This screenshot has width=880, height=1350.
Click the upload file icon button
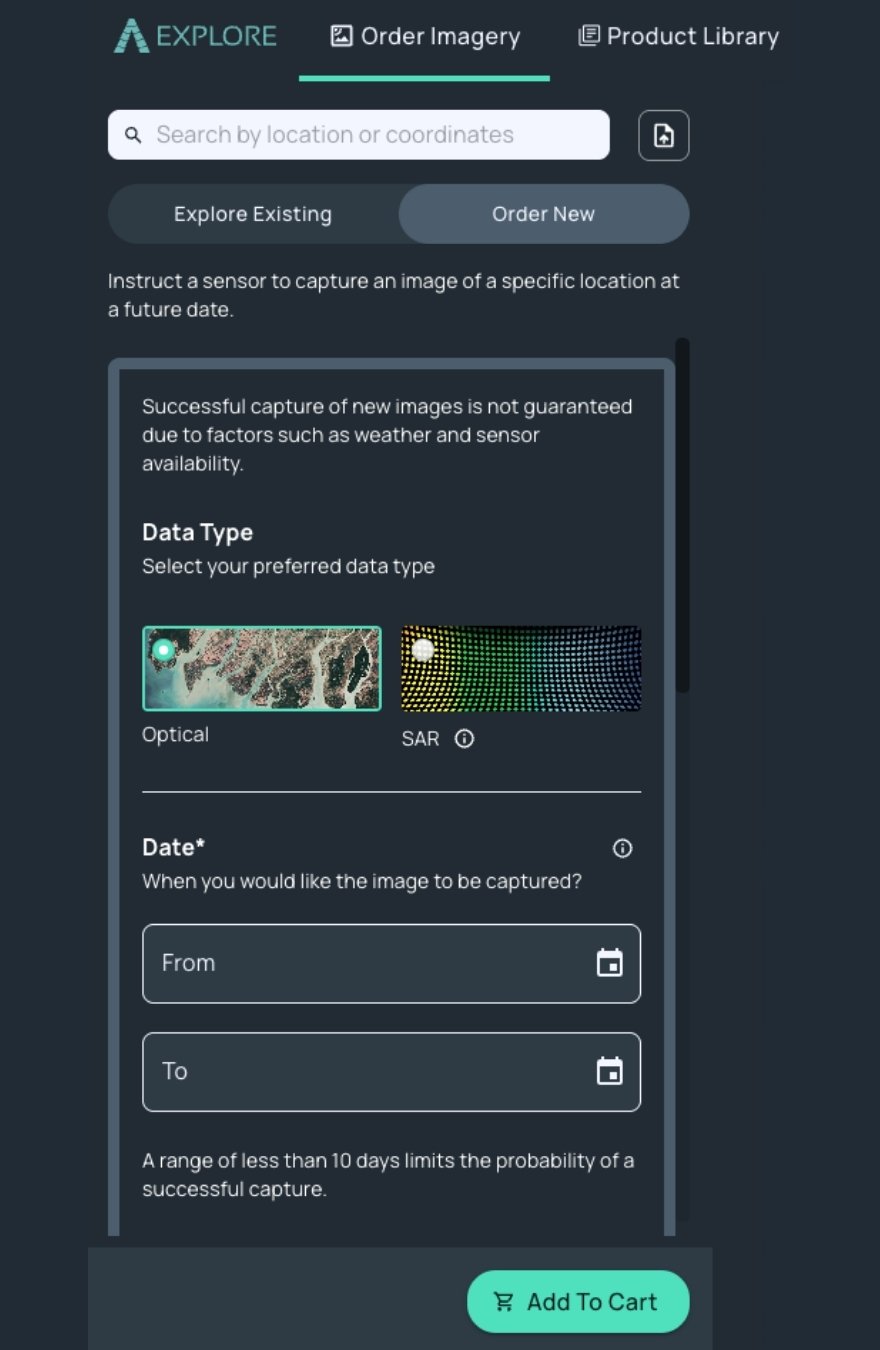pyautogui.click(x=664, y=135)
